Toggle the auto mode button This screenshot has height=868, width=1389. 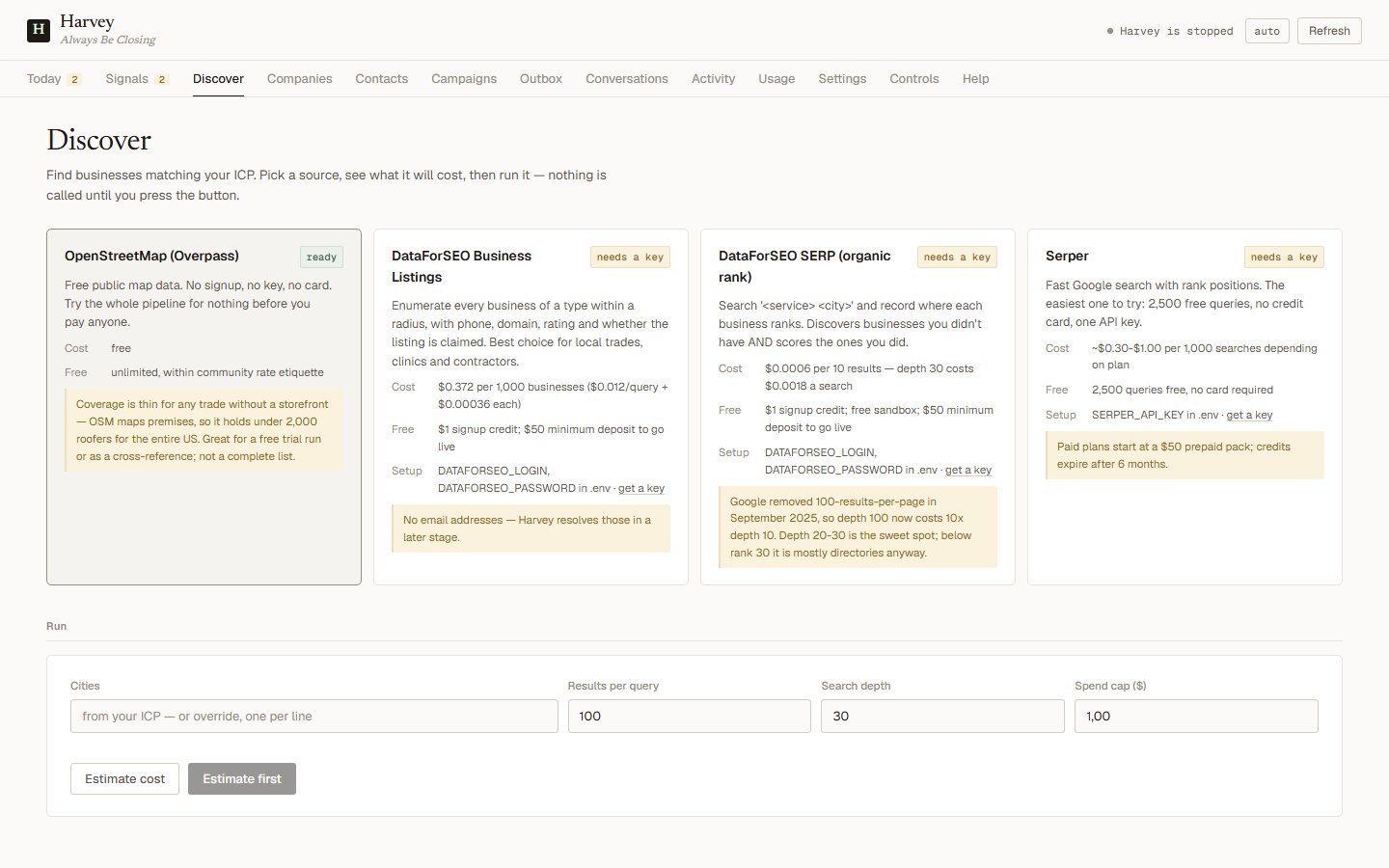[1266, 31]
